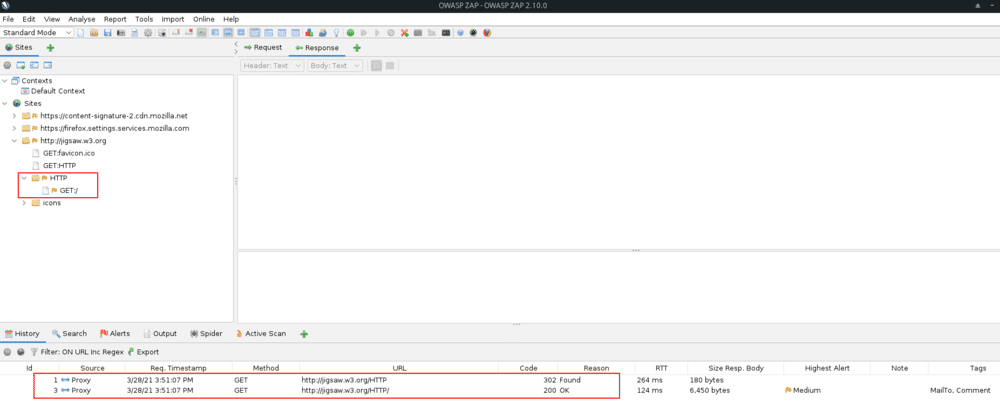Click the funnel Filter icon in History
This screenshot has width=1000, height=403.
coord(34,351)
